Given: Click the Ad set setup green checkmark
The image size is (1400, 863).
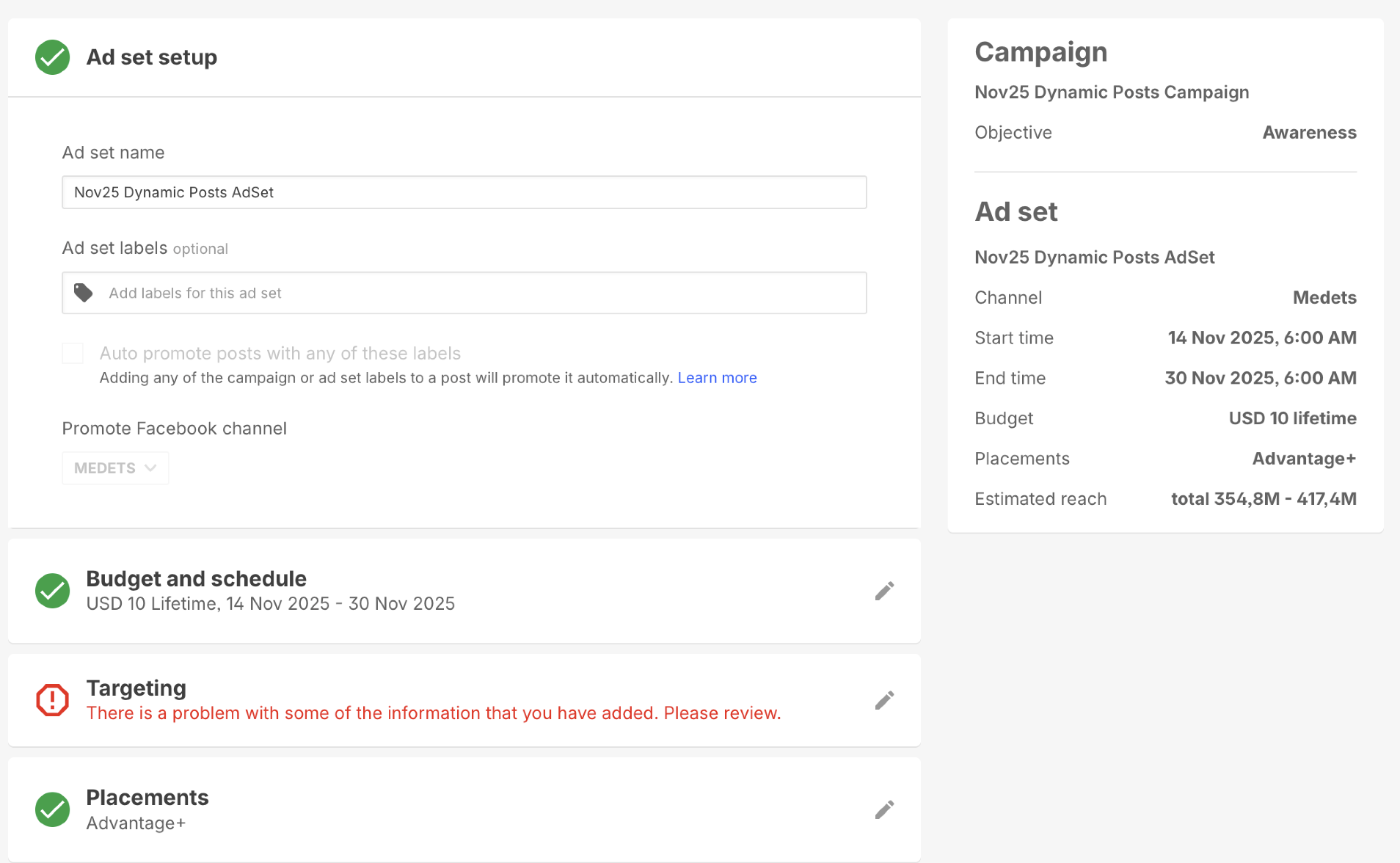Looking at the screenshot, I should (52, 57).
